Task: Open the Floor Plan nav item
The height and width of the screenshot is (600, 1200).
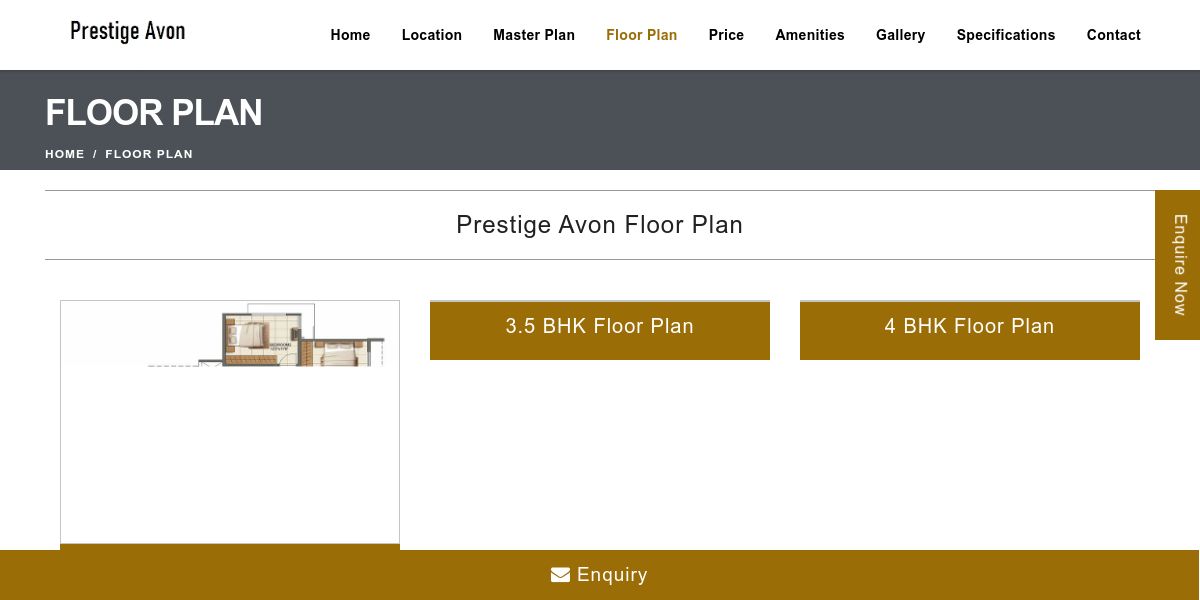Action: [642, 35]
